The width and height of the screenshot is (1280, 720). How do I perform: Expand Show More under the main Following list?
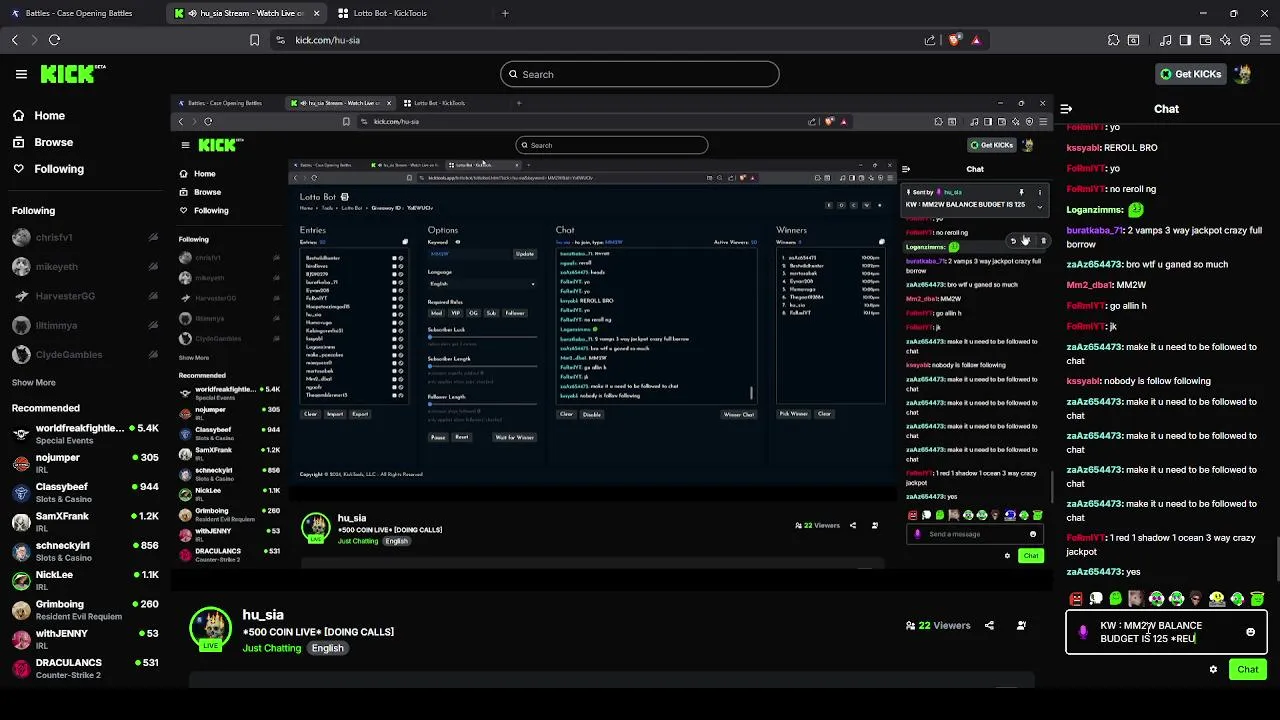[34, 382]
